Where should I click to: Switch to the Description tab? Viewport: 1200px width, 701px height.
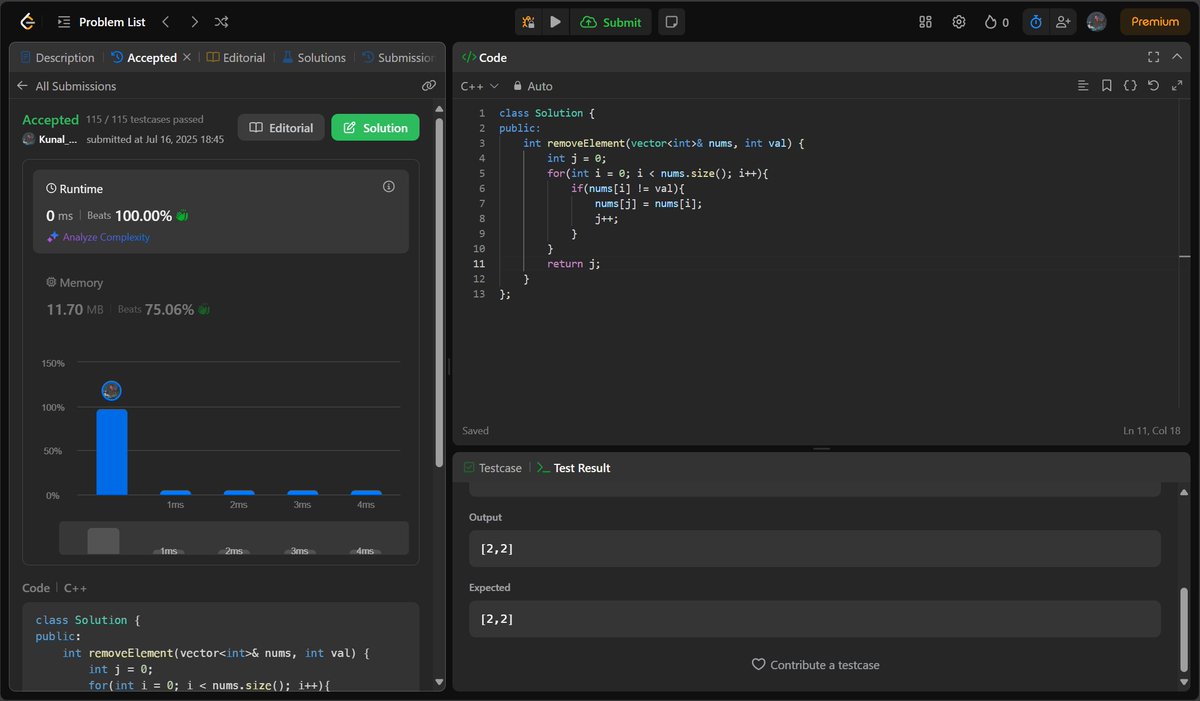pos(57,58)
